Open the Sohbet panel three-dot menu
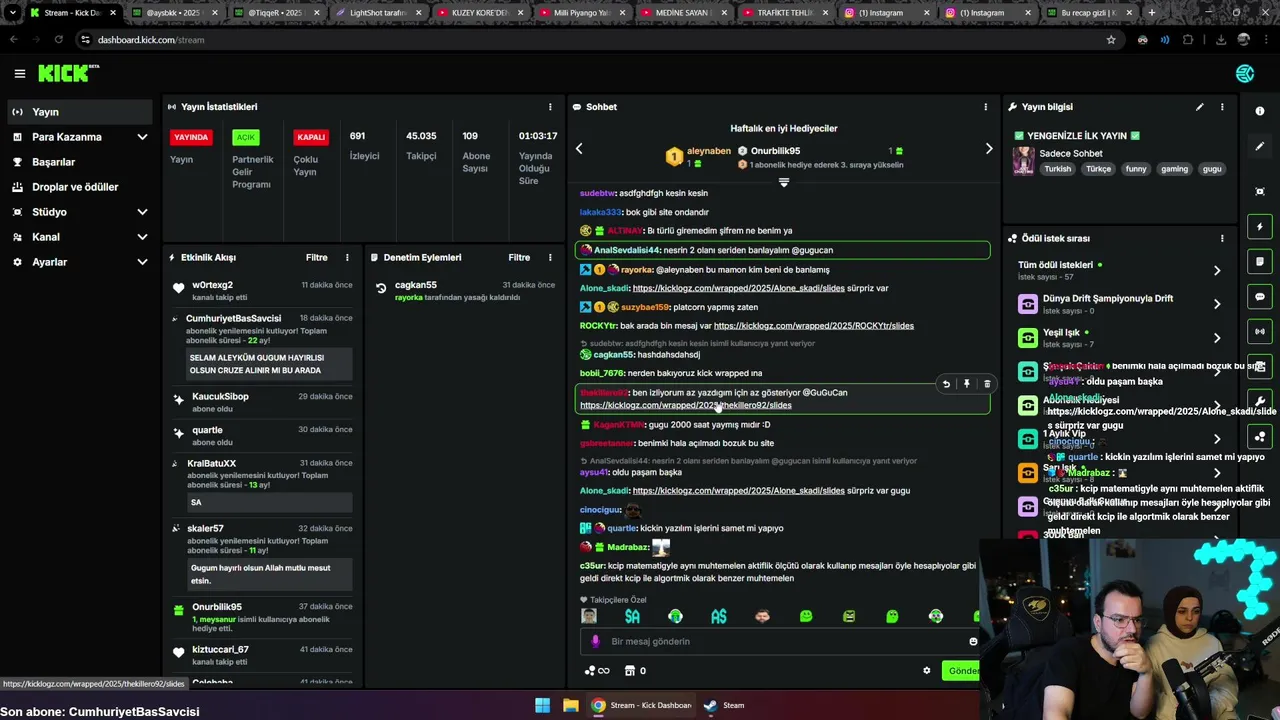This screenshot has width=1280, height=720. [985, 107]
